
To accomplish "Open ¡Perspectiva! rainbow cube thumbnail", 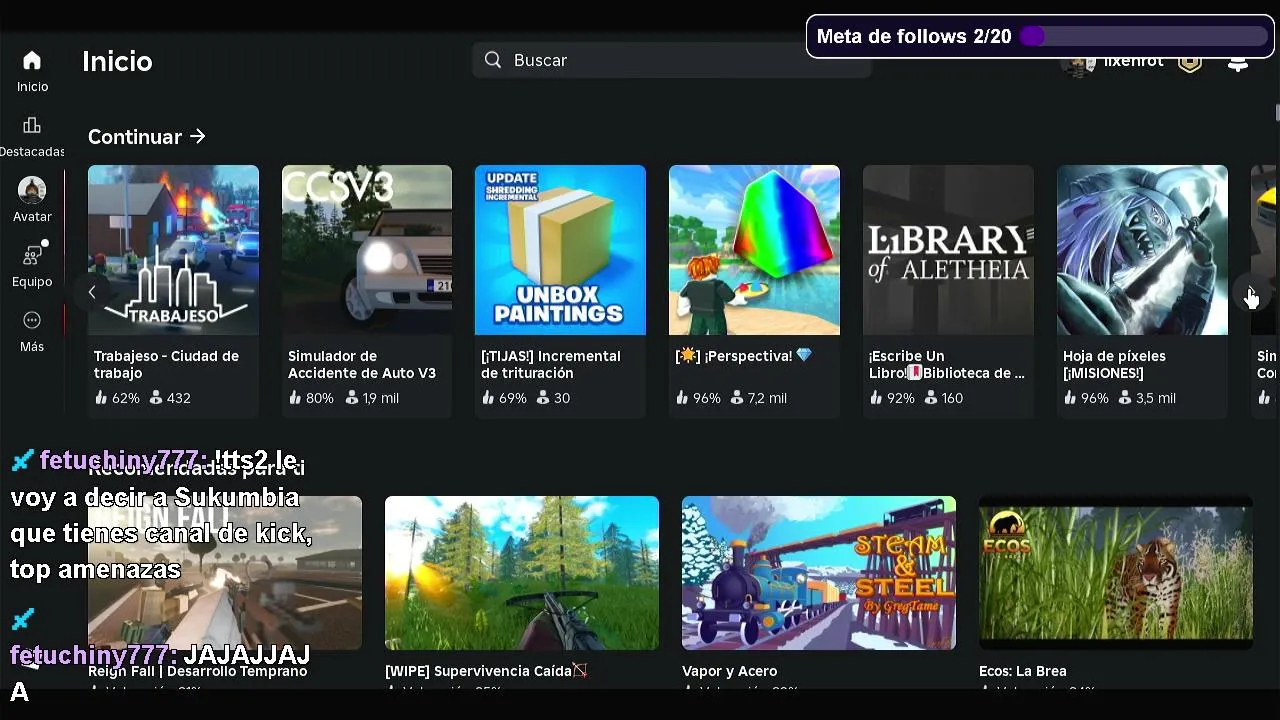I will point(754,250).
